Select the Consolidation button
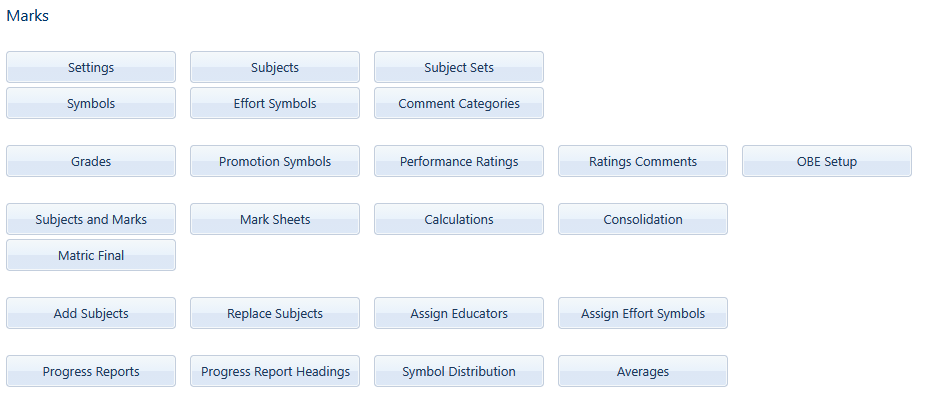The image size is (938, 398). [643, 219]
